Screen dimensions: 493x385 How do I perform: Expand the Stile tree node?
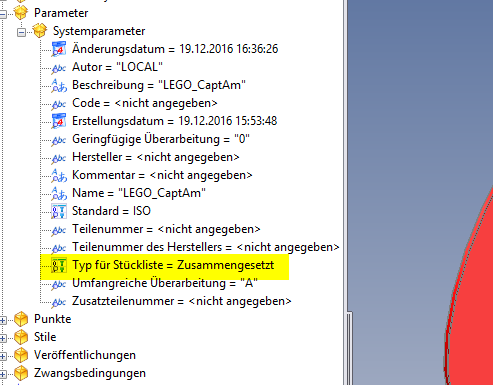pos(3,338)
